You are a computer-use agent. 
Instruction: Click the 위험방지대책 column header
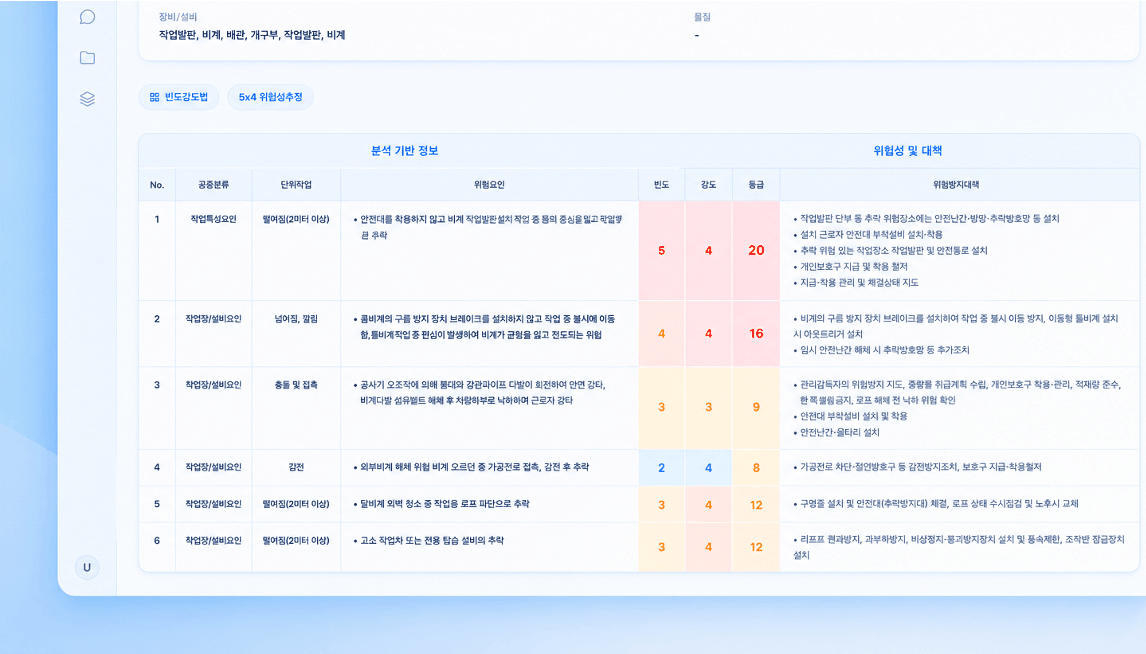[956, 185]
